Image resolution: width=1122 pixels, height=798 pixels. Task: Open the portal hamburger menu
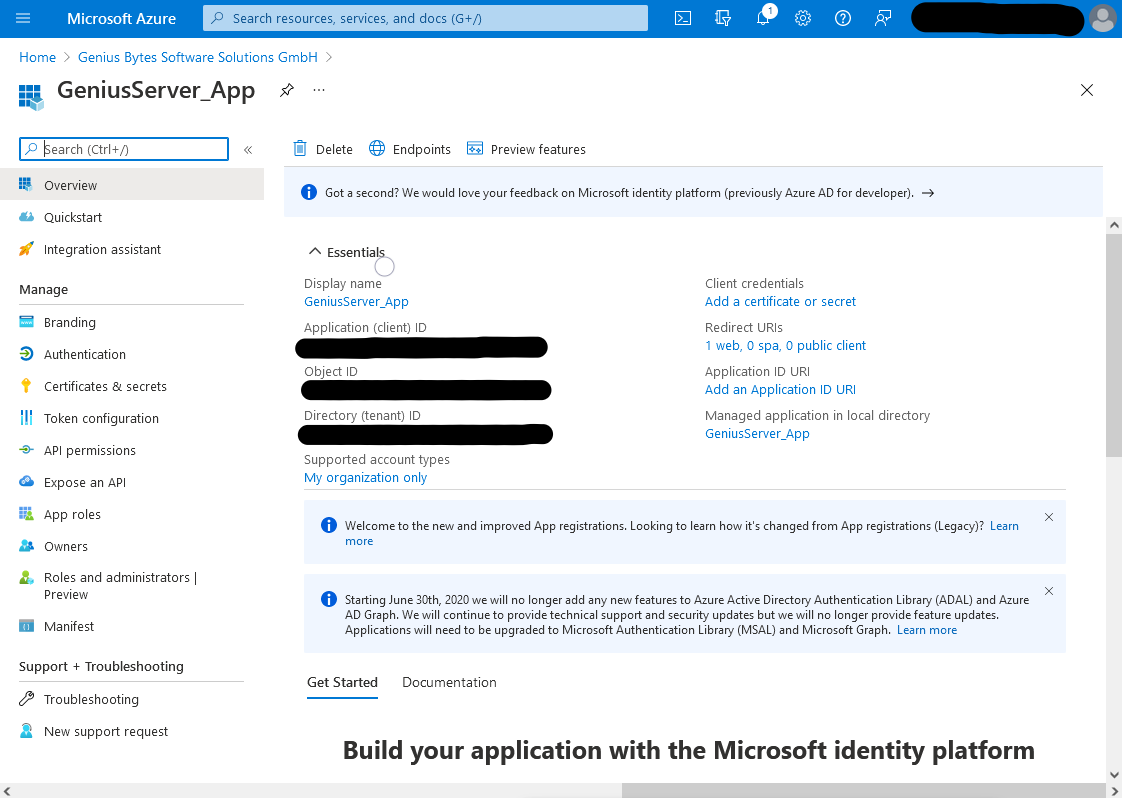point(23,19)
